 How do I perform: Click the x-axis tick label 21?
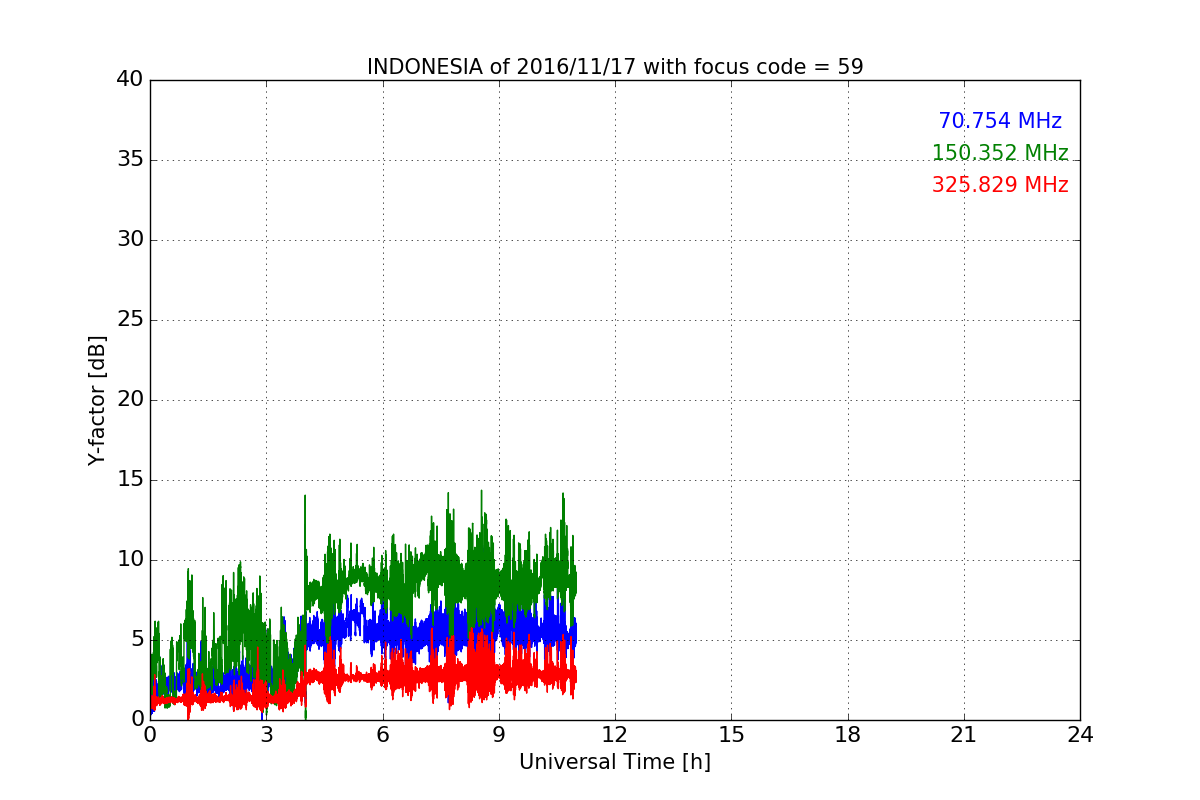pyautogui.click(x=964, y=735)
